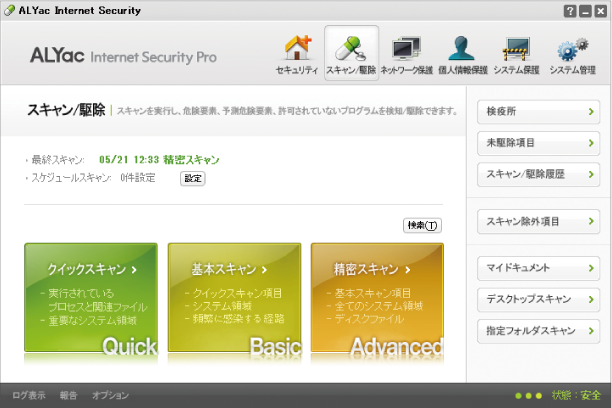Screen dimensions: 612x408
Task: Click the 設定 schedule button
Action: 193,178
